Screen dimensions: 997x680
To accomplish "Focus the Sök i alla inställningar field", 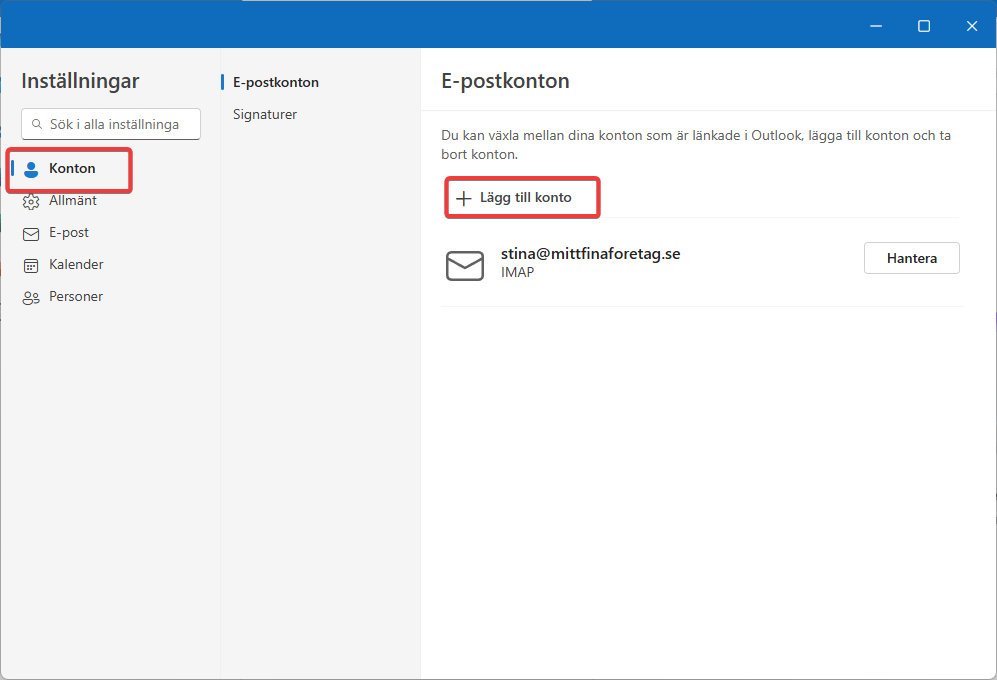I will (111, 124).
